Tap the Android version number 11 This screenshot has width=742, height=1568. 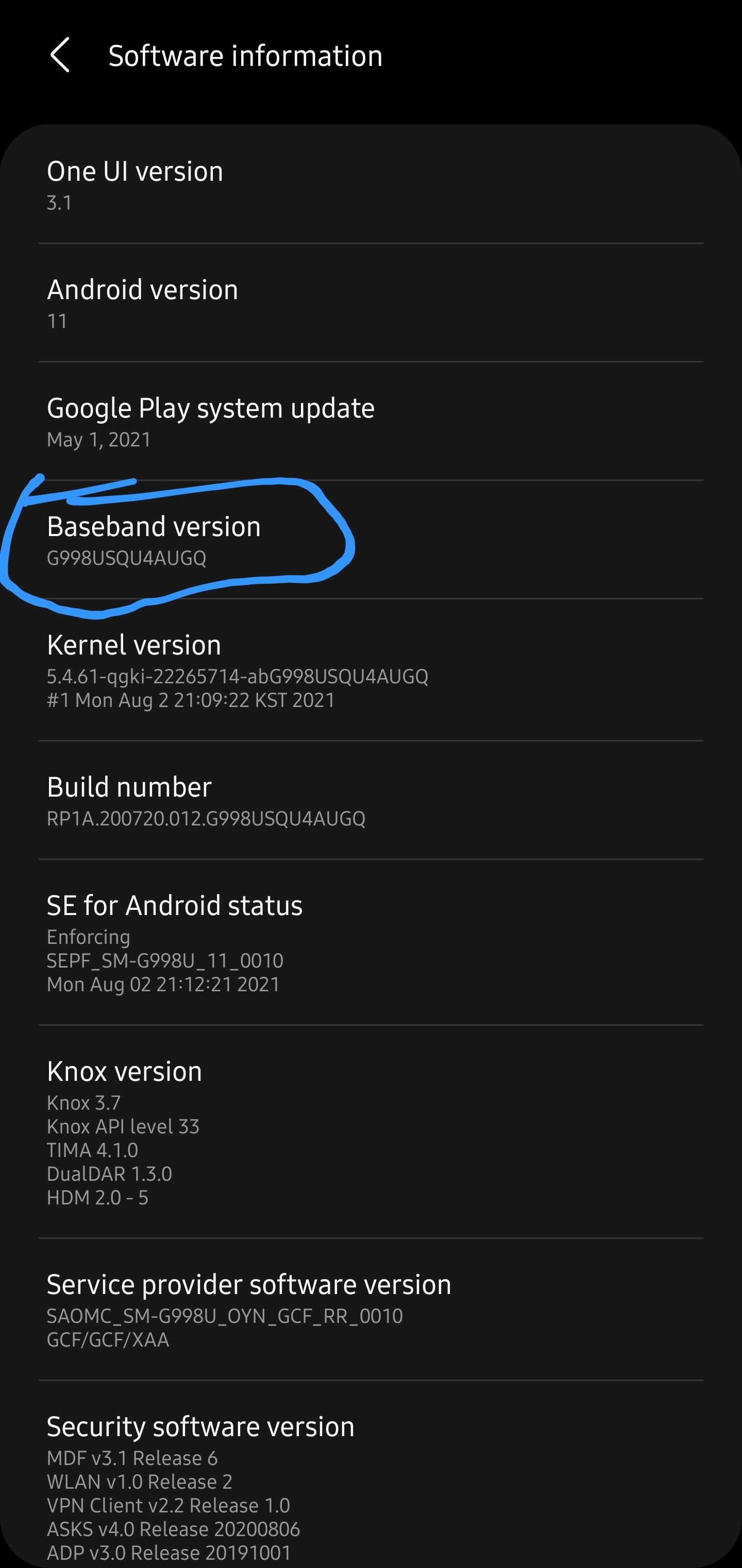click(57, 321)
